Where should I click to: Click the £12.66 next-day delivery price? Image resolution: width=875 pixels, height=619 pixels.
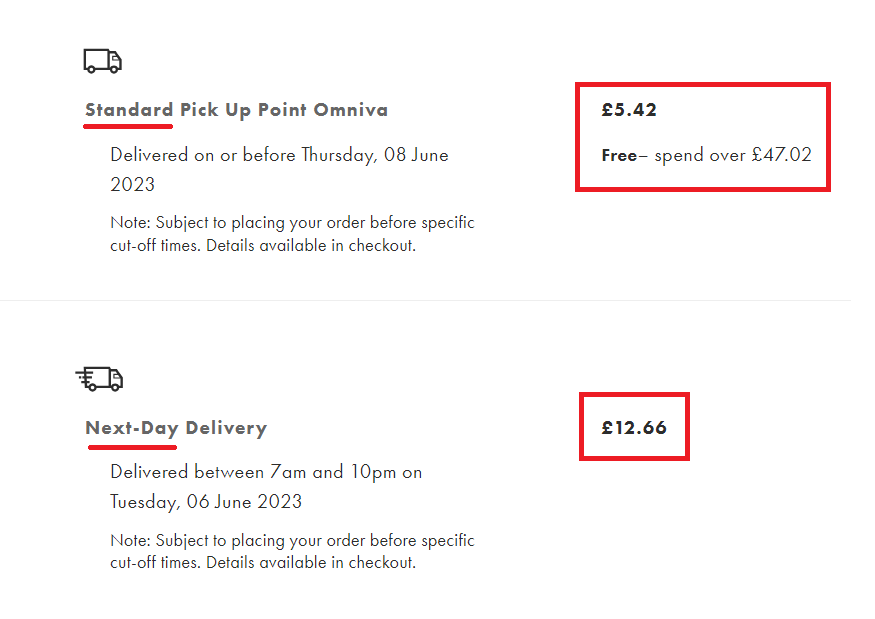634,428
